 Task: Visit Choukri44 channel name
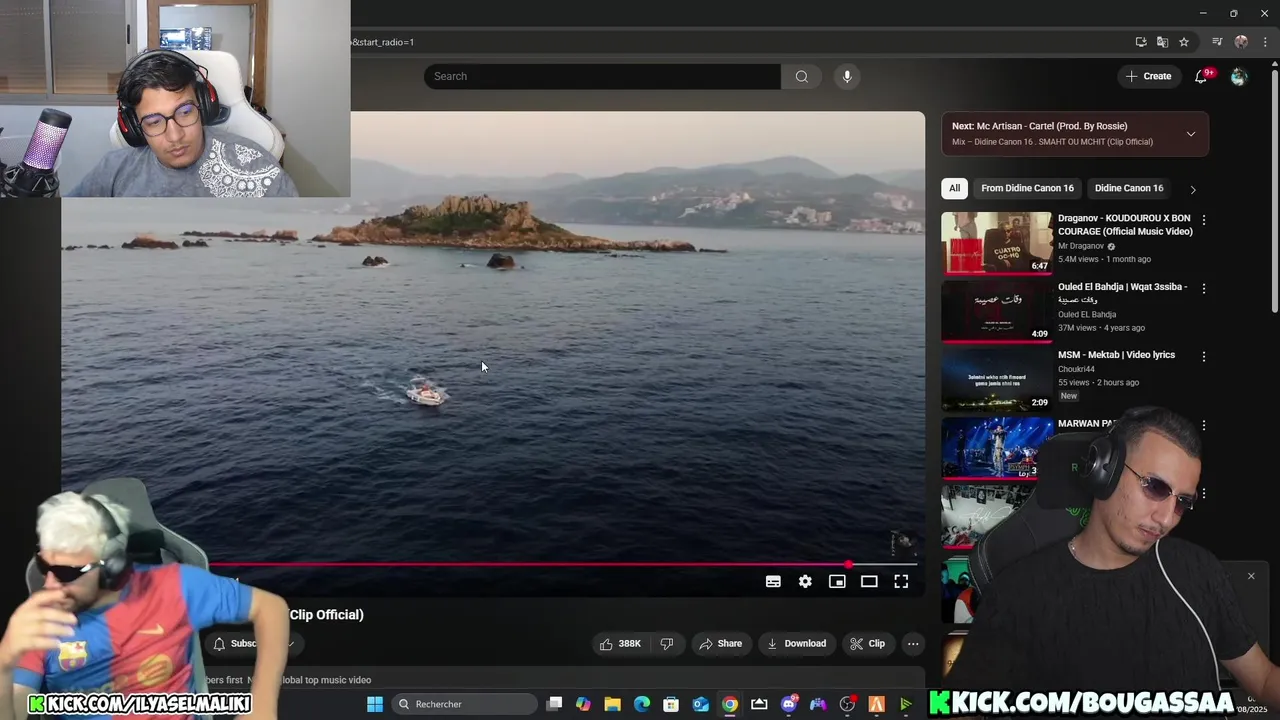[x=1076, y=369]
